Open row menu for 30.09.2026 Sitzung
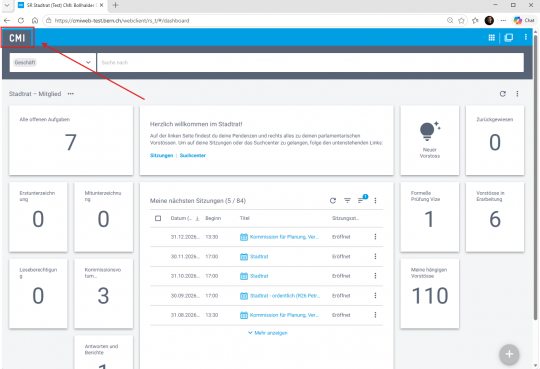This screenshot has height=369, width=540. point(375,296)
